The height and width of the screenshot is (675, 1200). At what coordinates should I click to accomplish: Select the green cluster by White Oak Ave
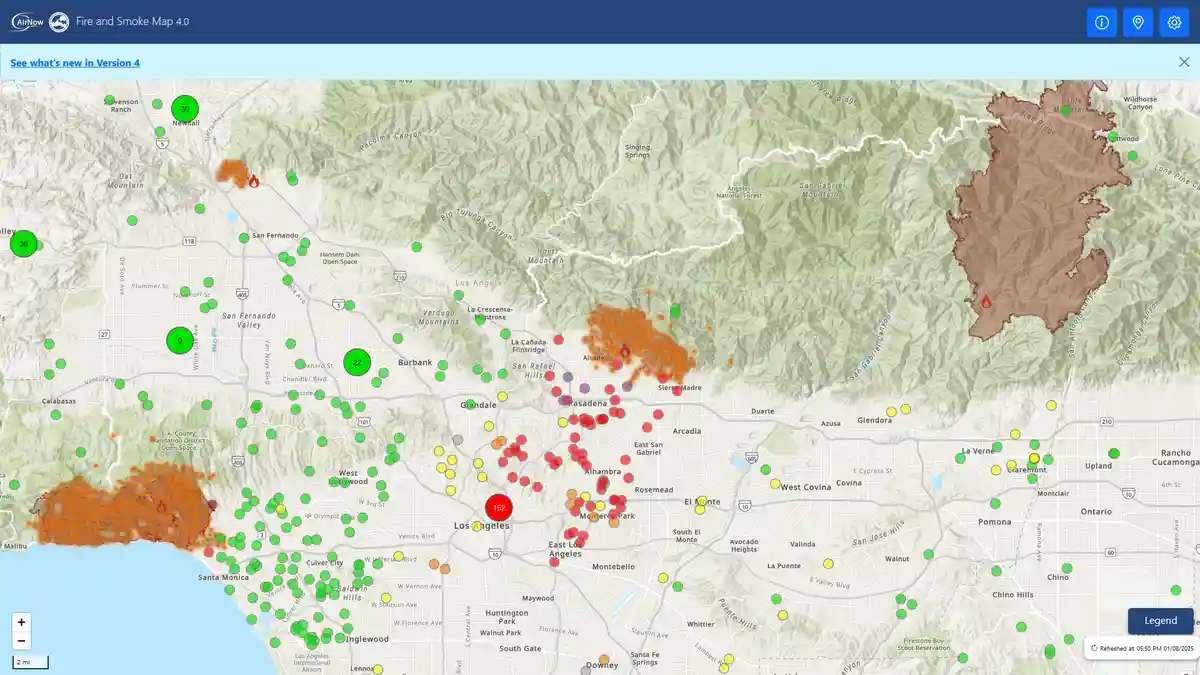180,340
